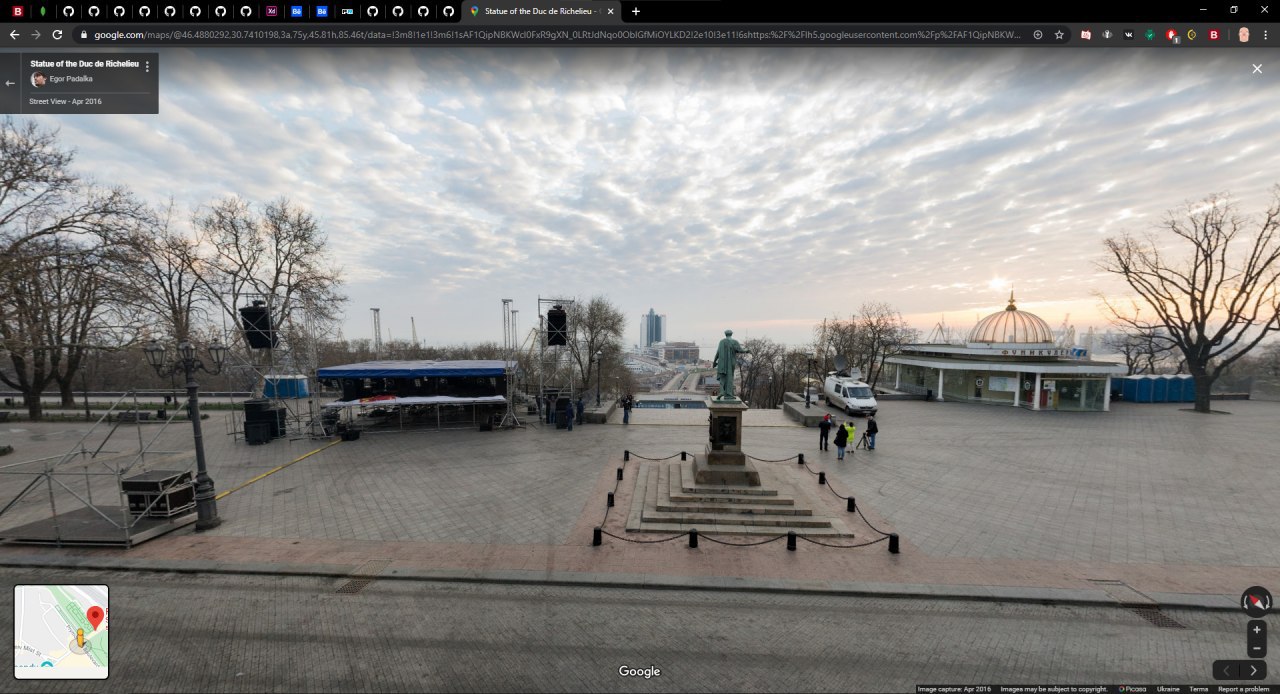Image resolution: width=1280 pixels, height=694 pixels.
Task: Zoom in with the plus button
Action: pos(1257,629)
